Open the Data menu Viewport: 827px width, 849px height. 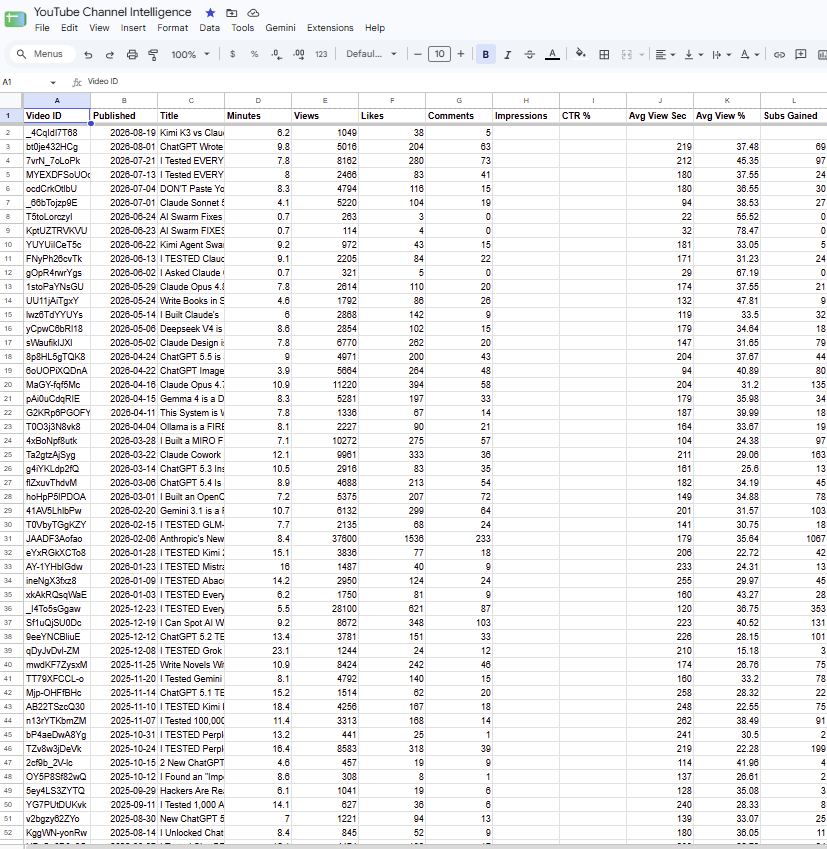coord(209,28)
